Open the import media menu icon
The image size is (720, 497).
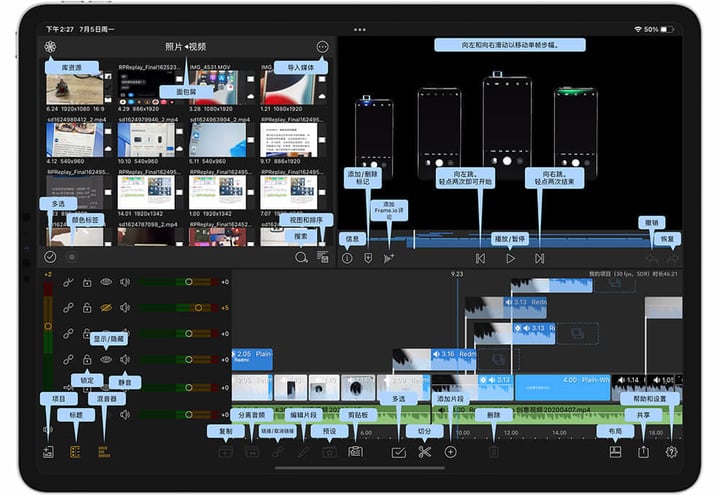322,46
